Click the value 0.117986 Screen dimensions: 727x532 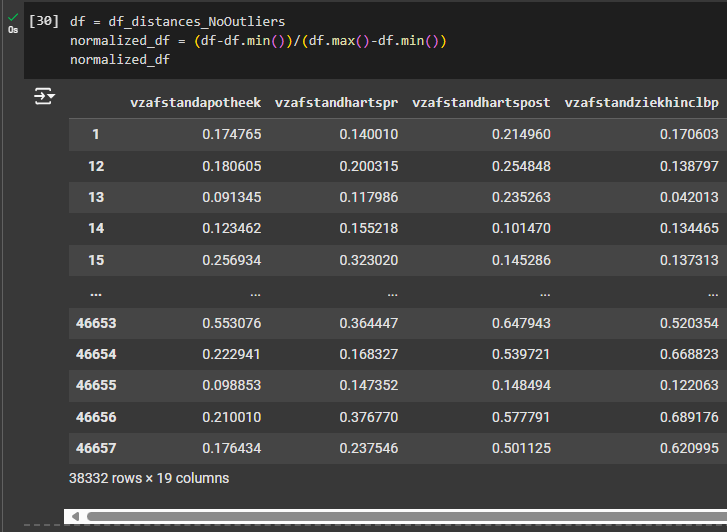[369, 197]
